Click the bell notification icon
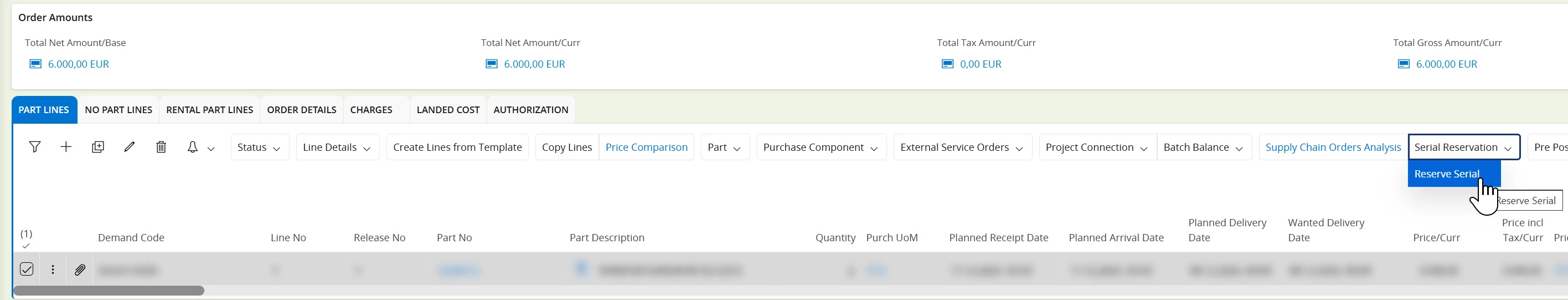The image size is (1568, 300). coord(192,147)
